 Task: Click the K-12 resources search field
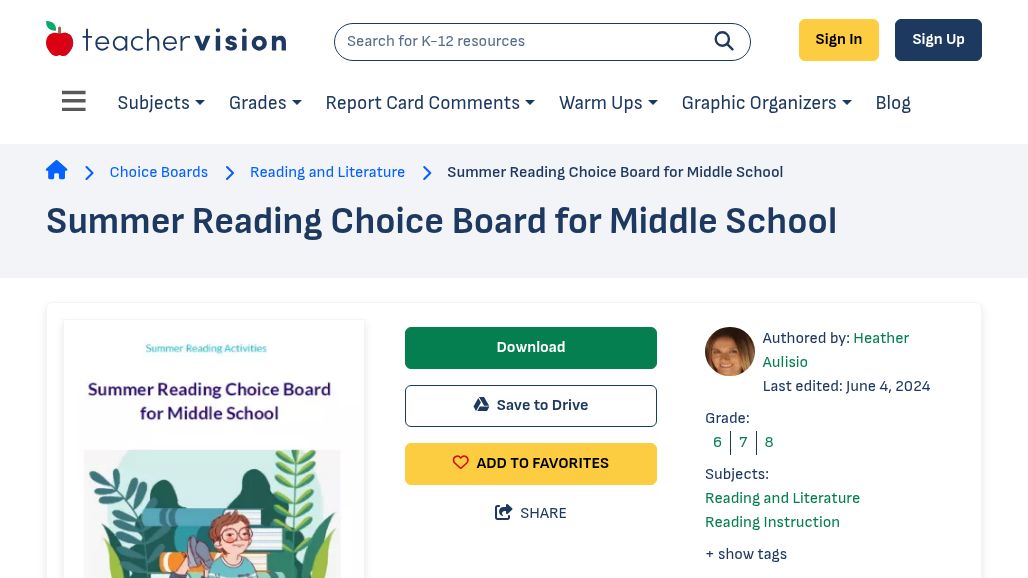[524, 41]
